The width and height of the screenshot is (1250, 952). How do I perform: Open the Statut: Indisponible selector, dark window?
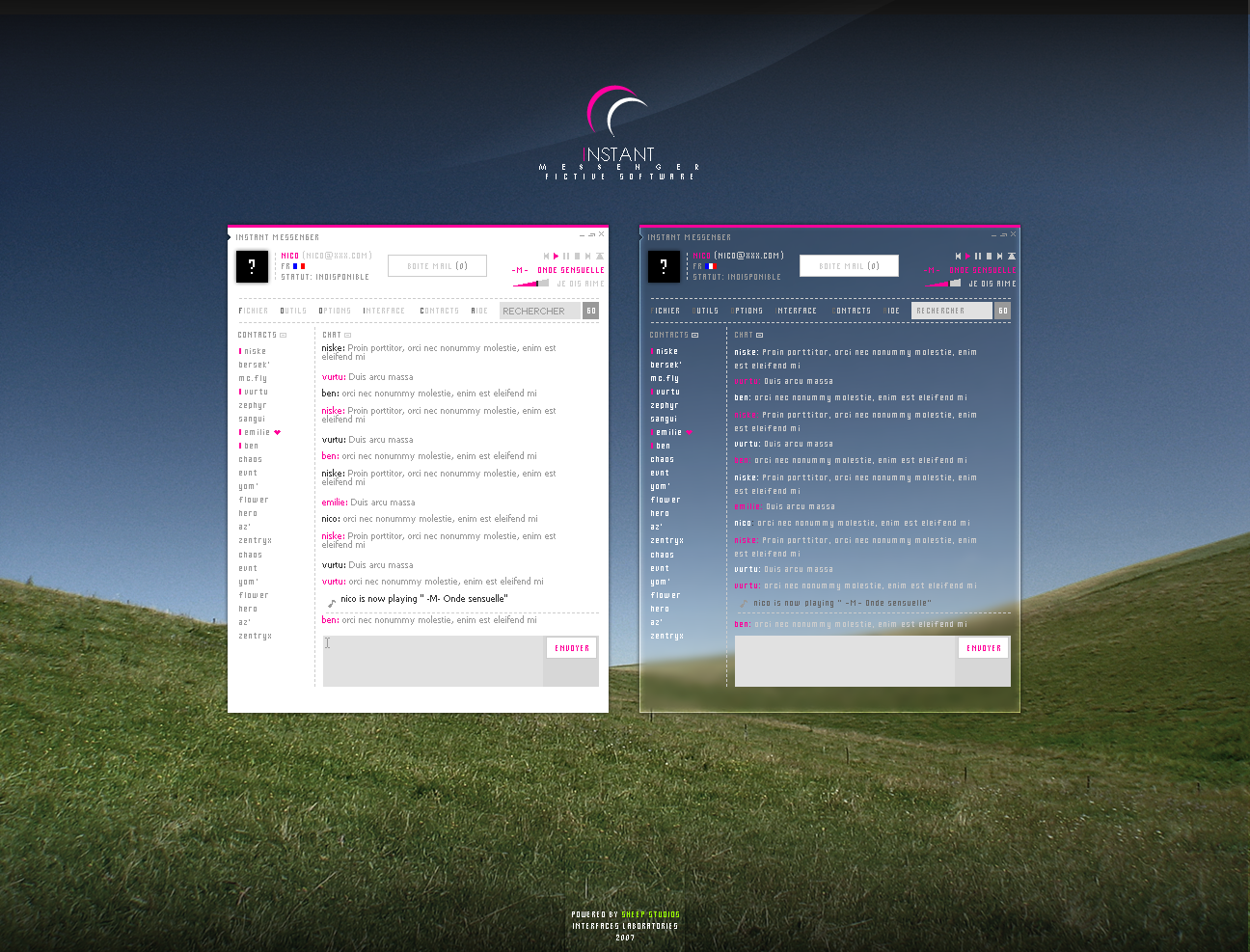737,277
